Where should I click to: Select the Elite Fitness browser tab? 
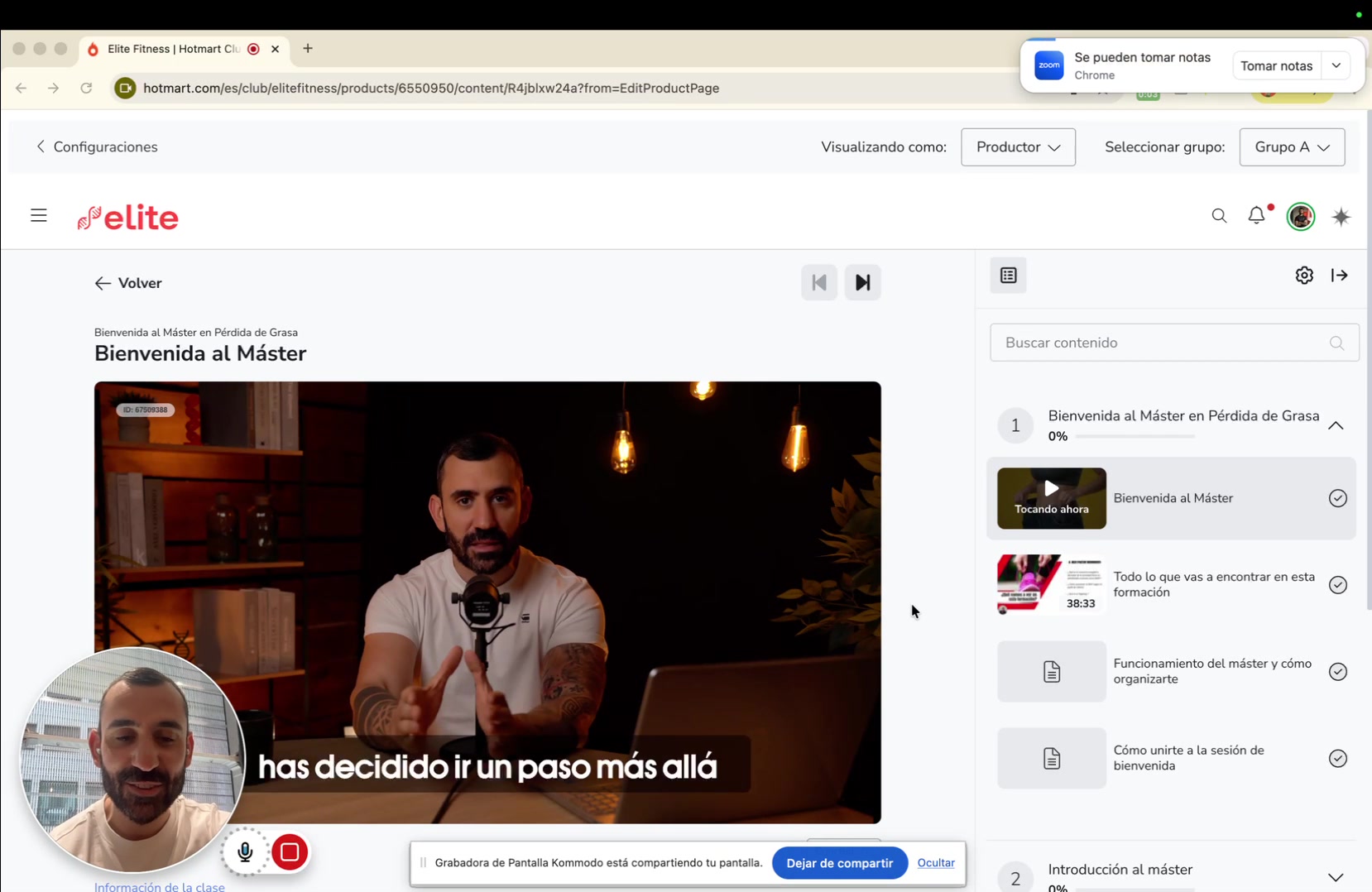point(174,49)
